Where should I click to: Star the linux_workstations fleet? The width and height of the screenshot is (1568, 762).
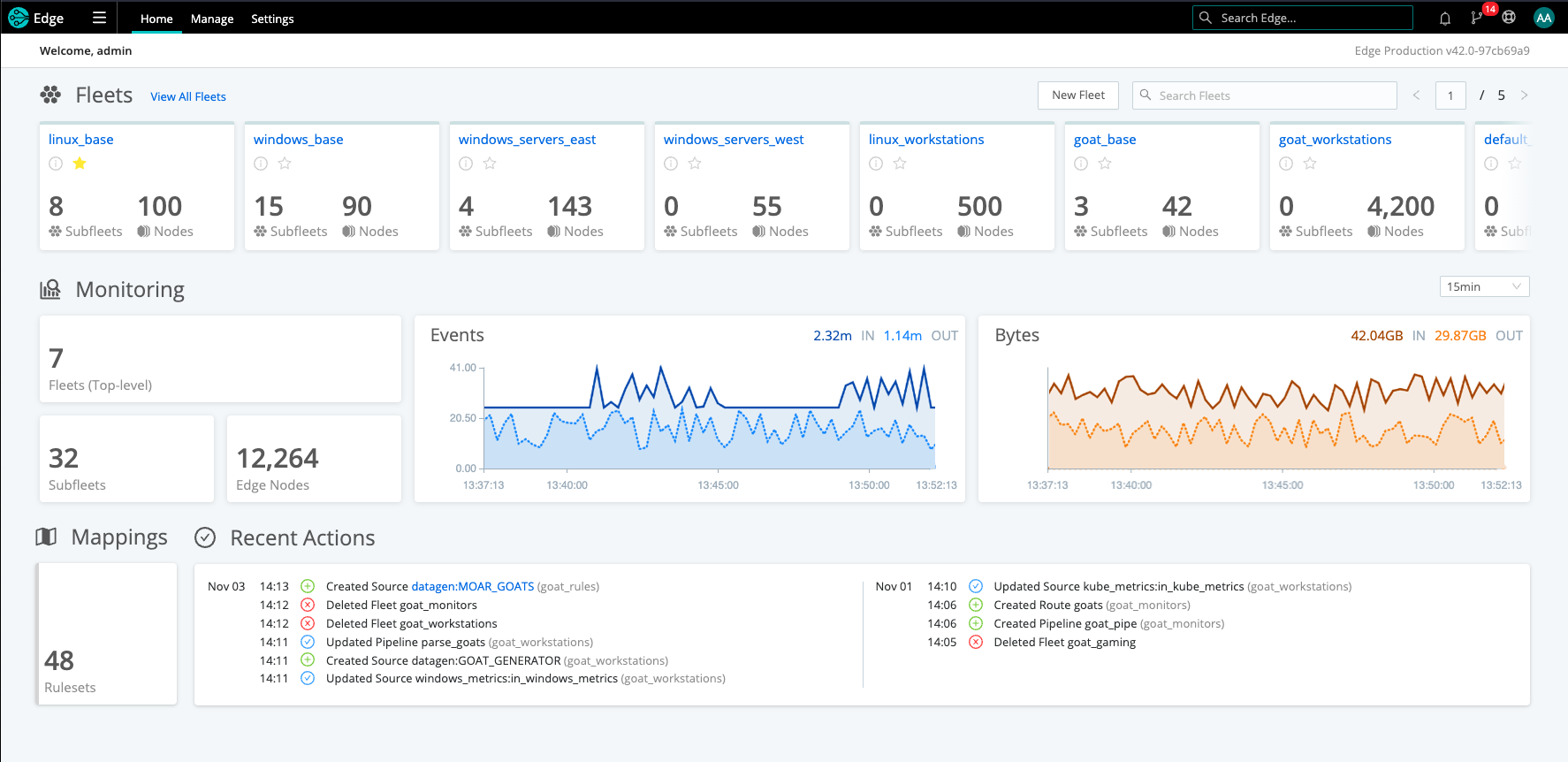[900, 164]
